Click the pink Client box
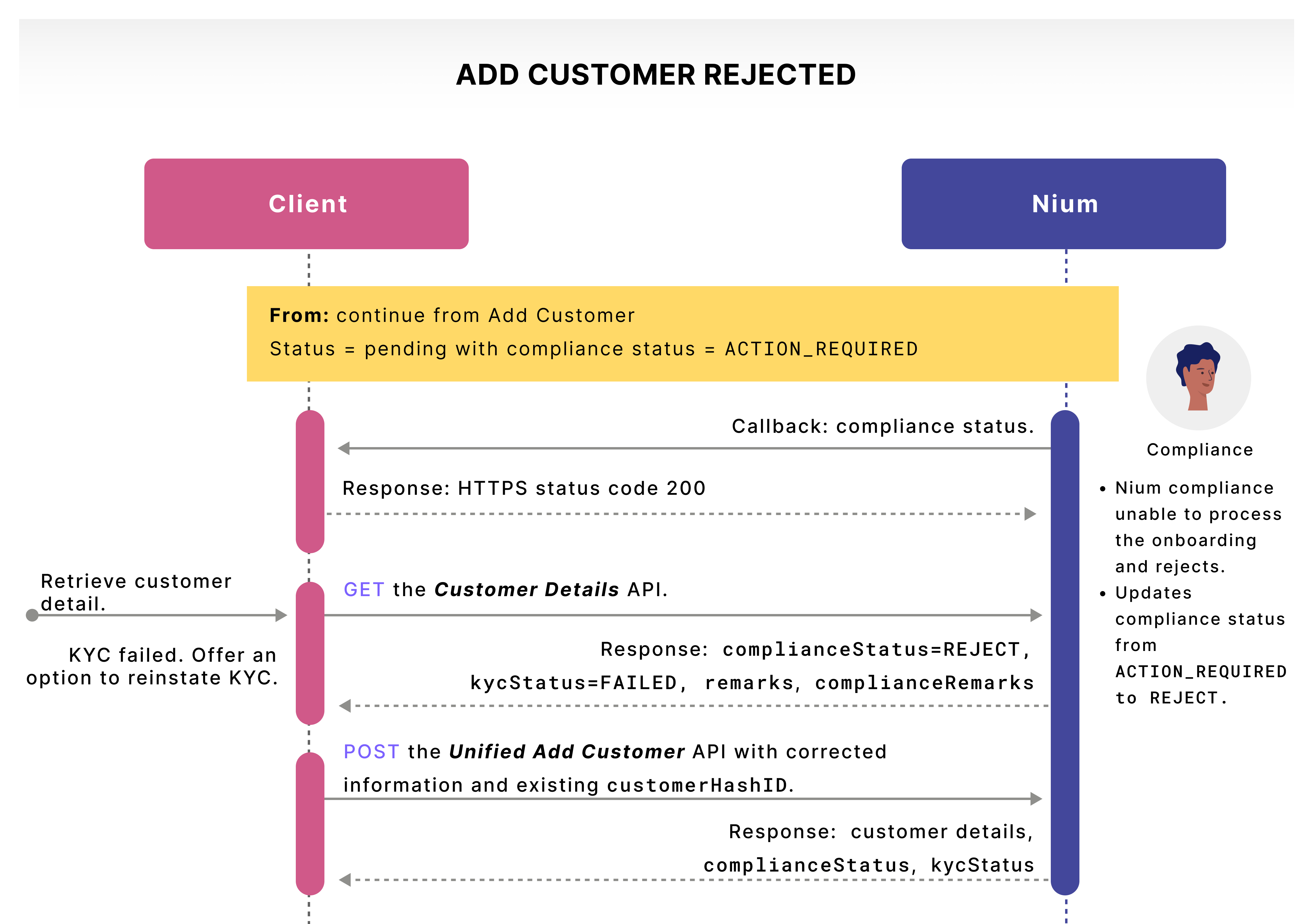 (x=306, y=204)
